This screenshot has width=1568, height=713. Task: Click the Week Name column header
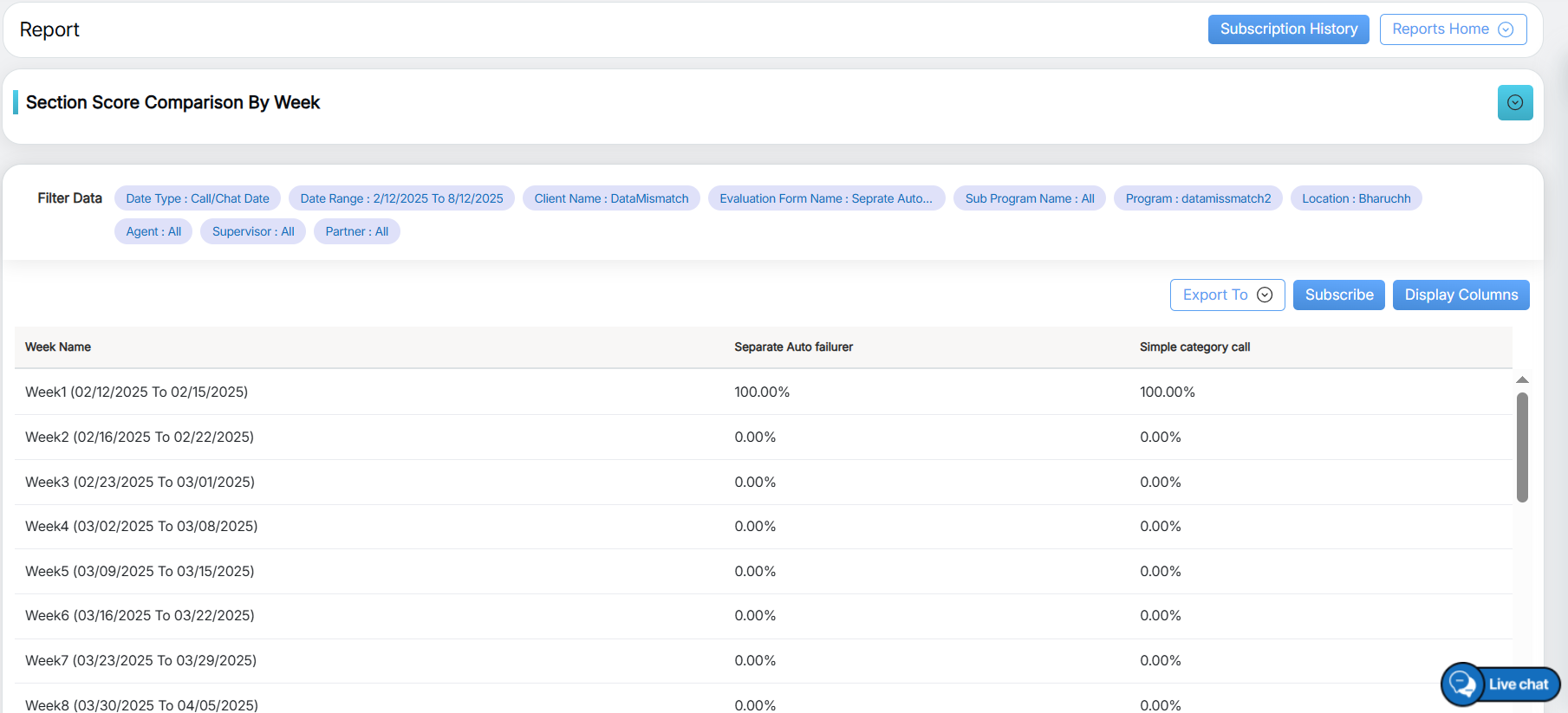pos(58,347)
